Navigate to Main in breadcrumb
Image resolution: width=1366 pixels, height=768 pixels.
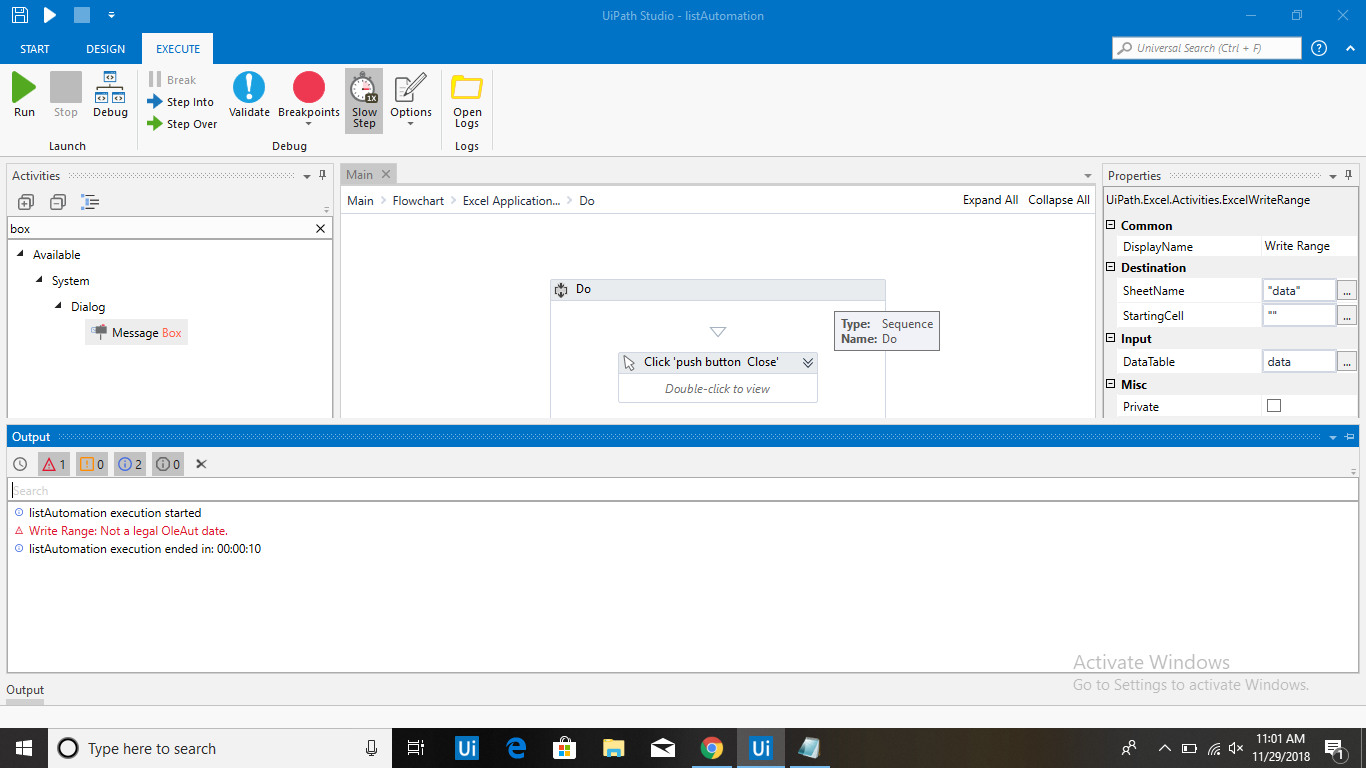(x=360, y=201)
